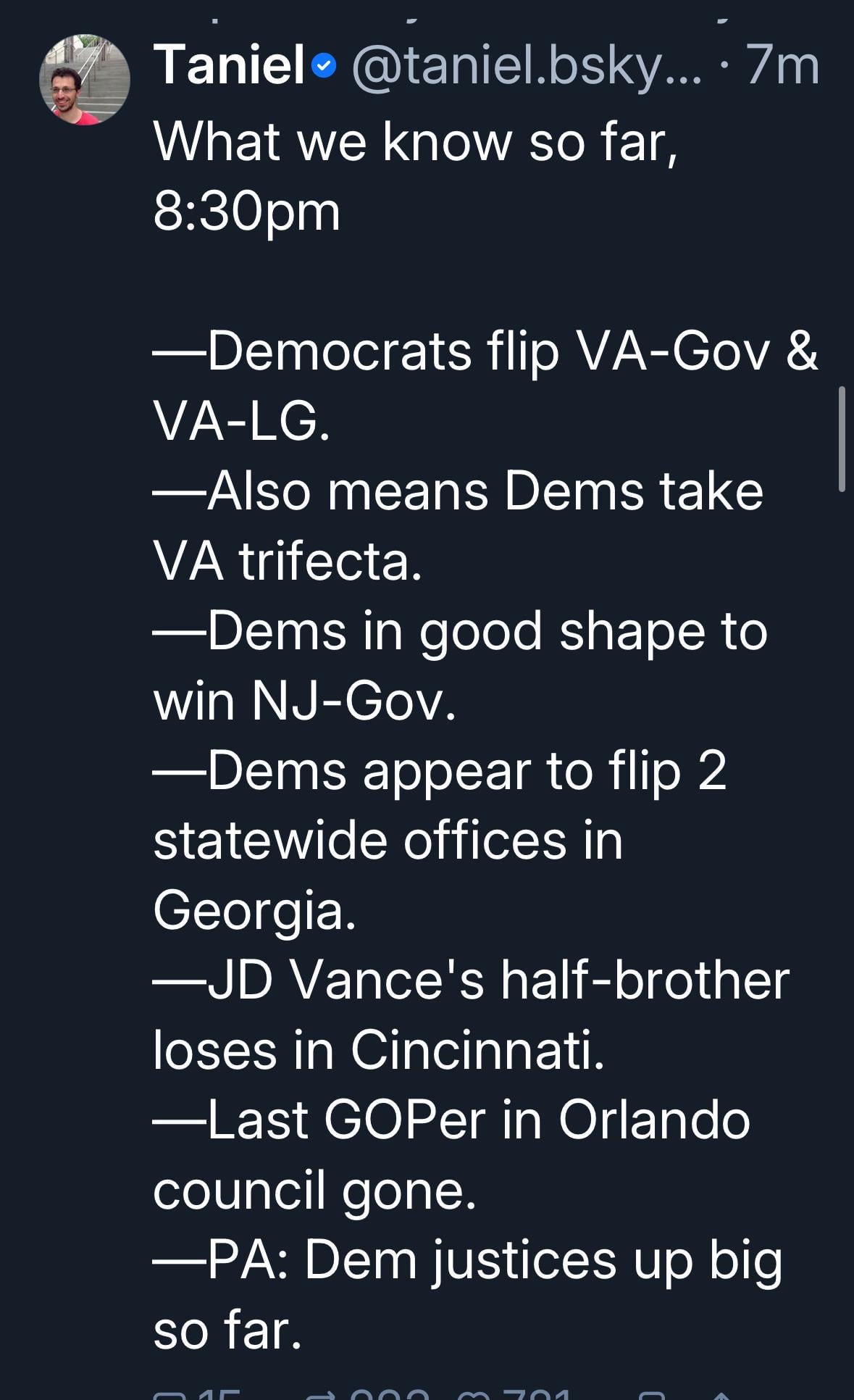Click the vertical scrollbar thumb
This screenshot has height=1400, width=854.
point(842,439)
